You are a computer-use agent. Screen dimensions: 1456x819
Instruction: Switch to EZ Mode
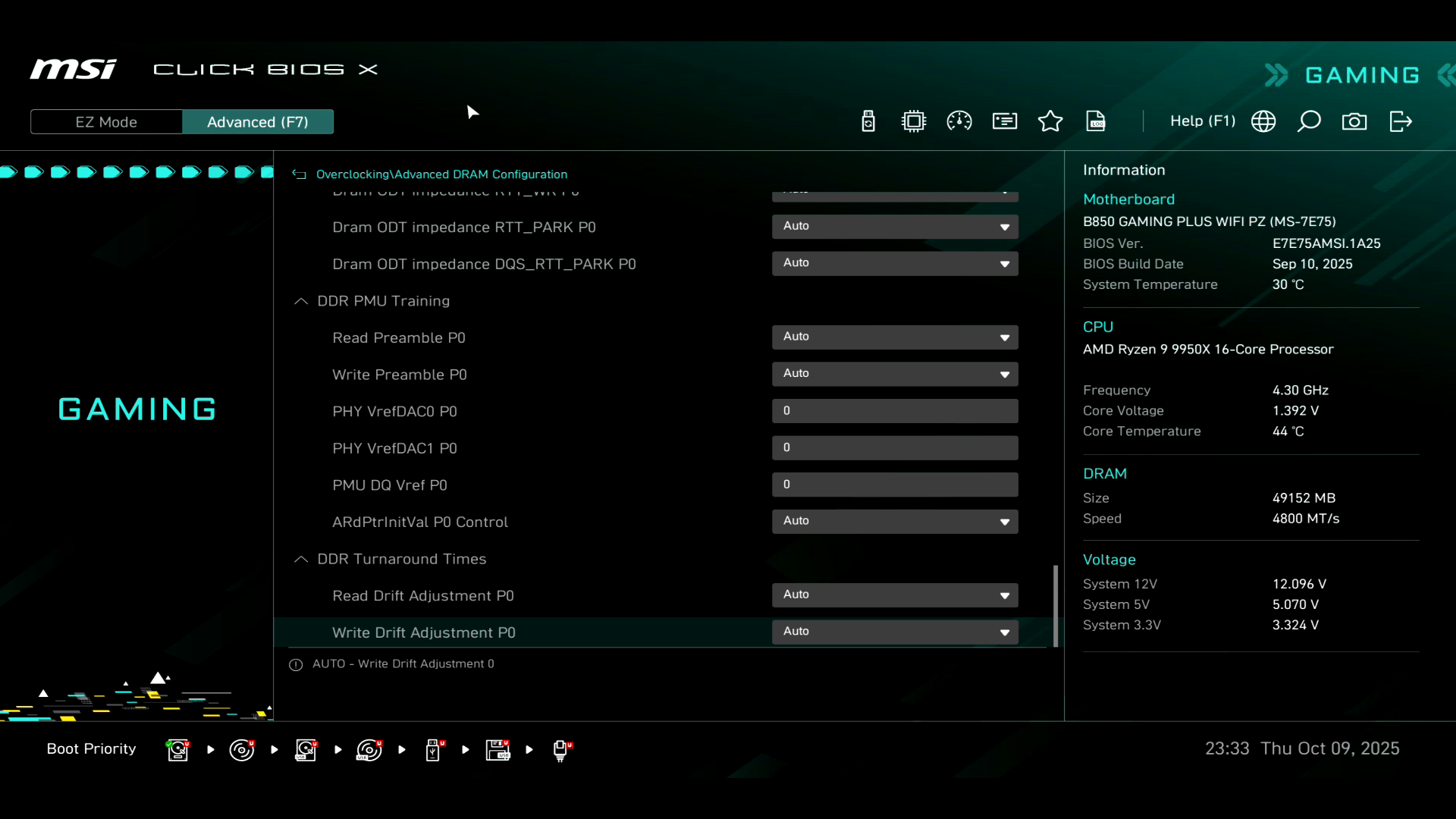tap(106, 122)
